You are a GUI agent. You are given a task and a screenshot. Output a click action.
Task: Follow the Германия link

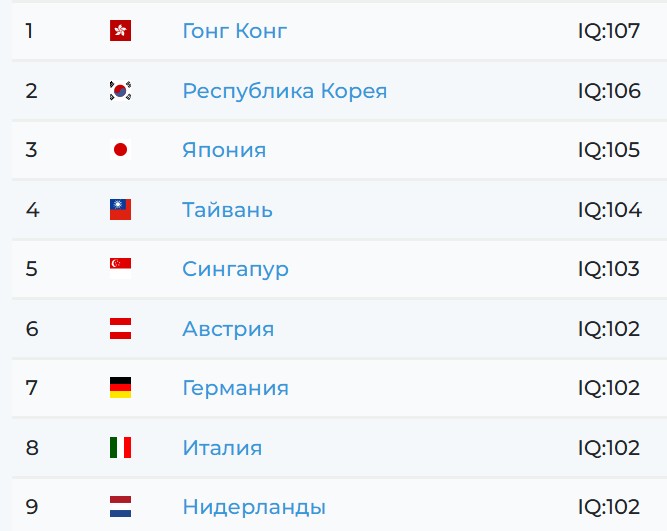click(x=236, y=388)
